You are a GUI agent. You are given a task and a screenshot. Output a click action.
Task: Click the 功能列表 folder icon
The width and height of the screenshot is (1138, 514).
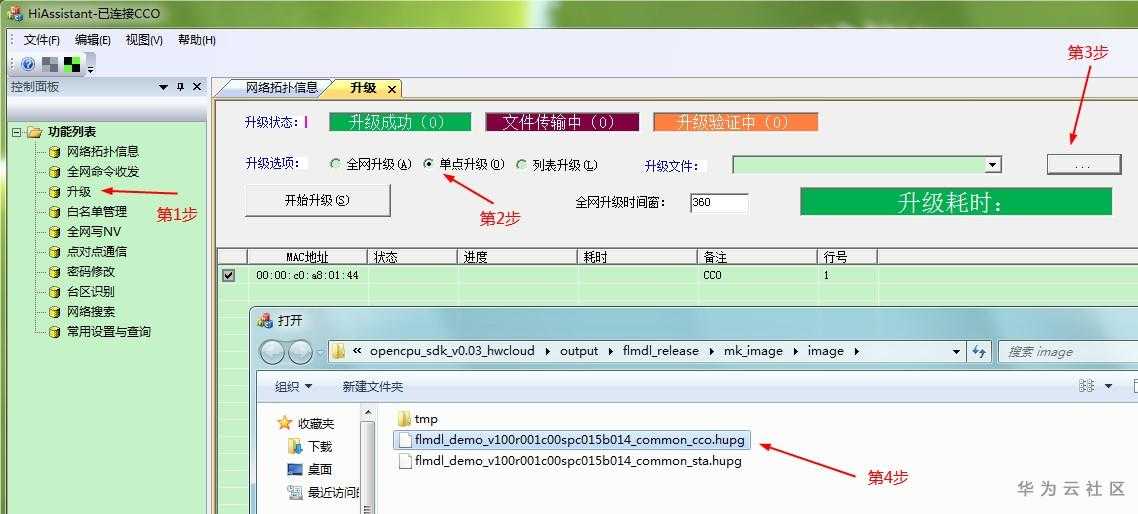(34, 132)
